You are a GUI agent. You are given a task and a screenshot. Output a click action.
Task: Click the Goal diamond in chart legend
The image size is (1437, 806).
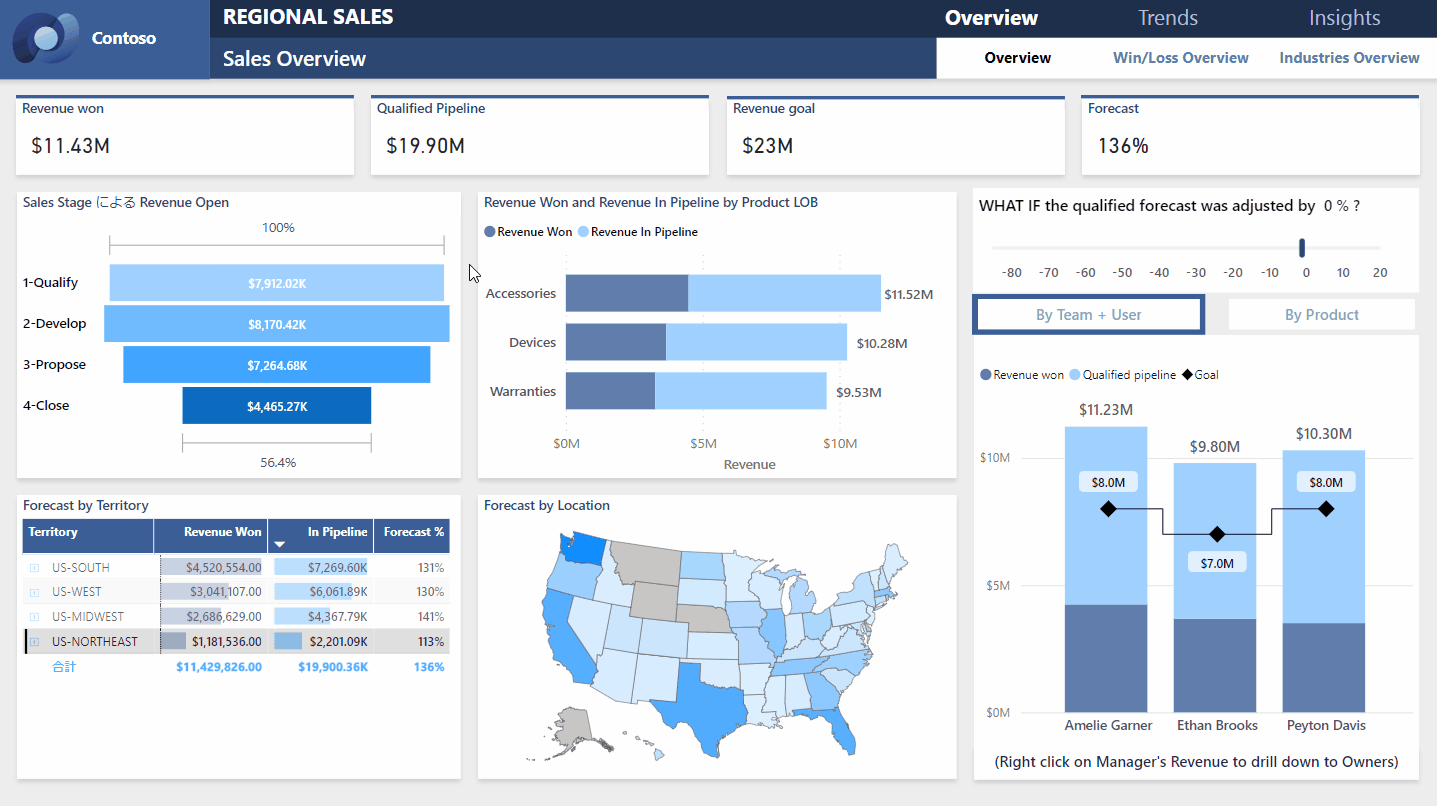(1187, 375)
